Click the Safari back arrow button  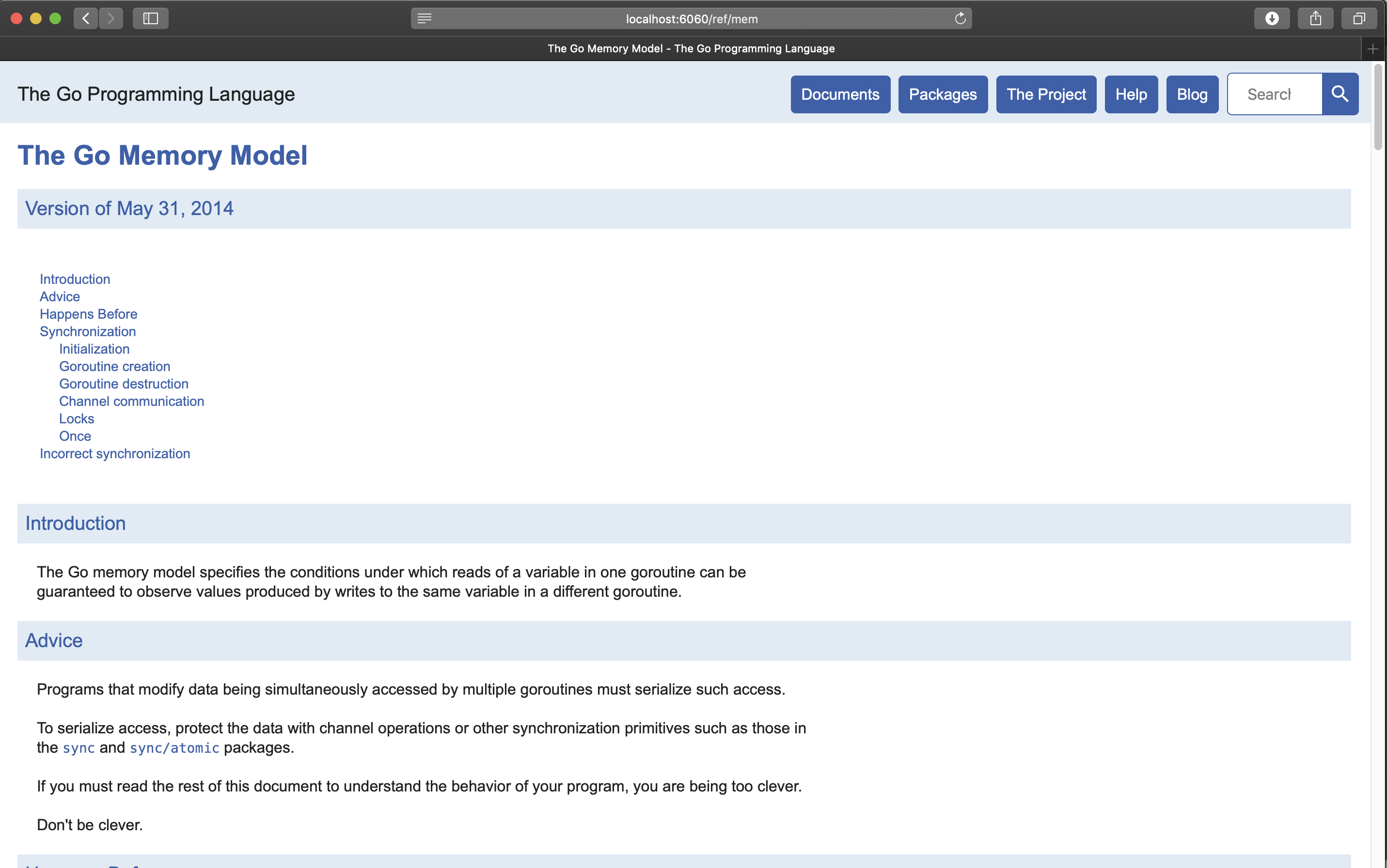click(86, 18)
